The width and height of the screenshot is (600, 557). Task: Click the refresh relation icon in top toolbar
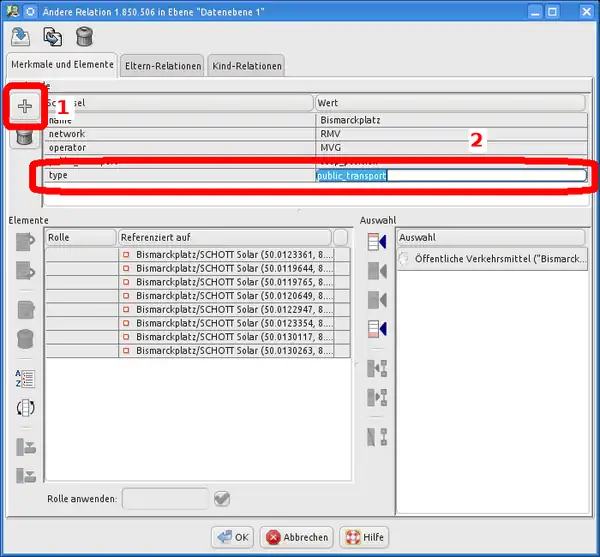(x=52, y=36)
